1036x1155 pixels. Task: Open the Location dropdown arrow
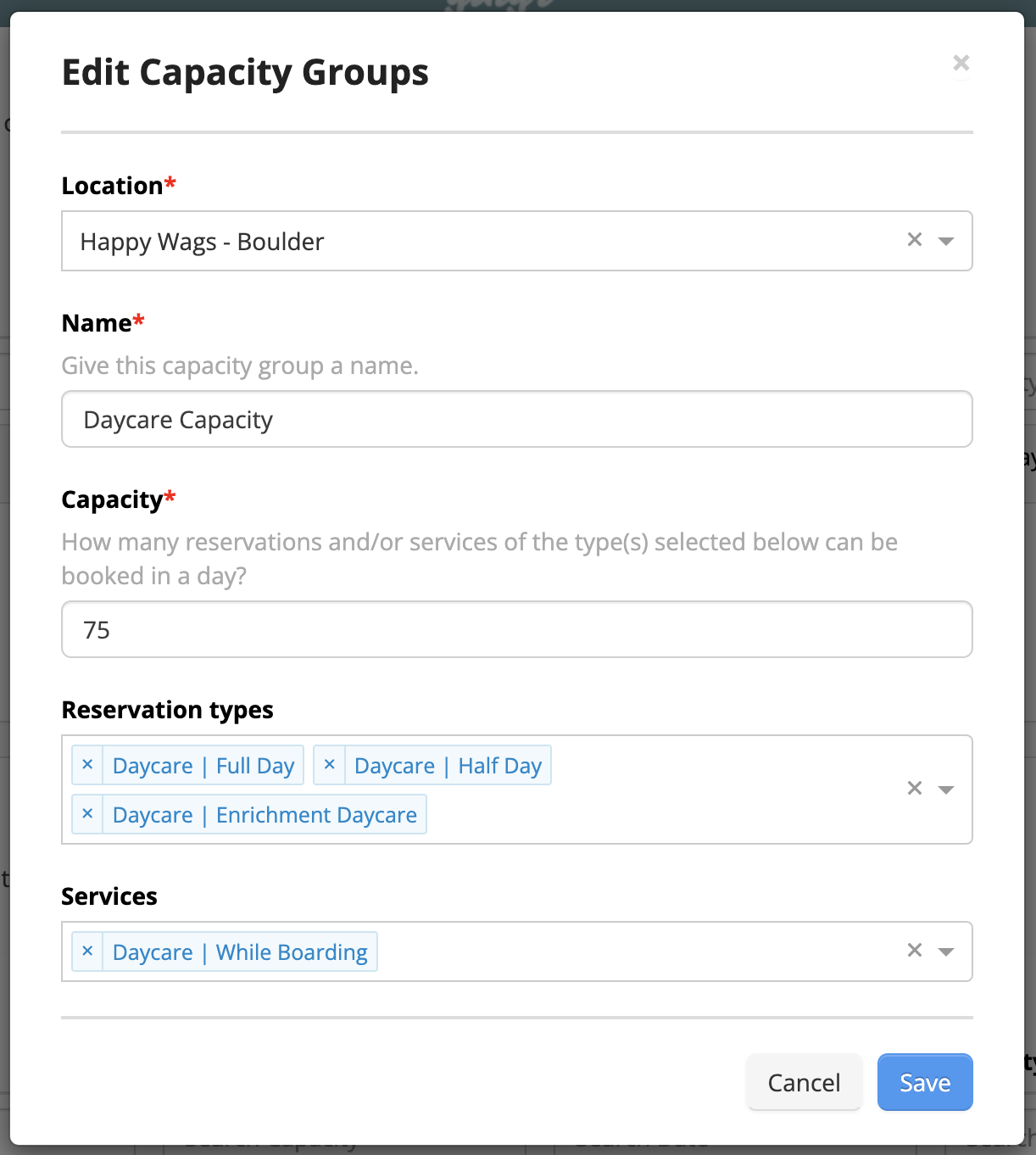point(946,241)
